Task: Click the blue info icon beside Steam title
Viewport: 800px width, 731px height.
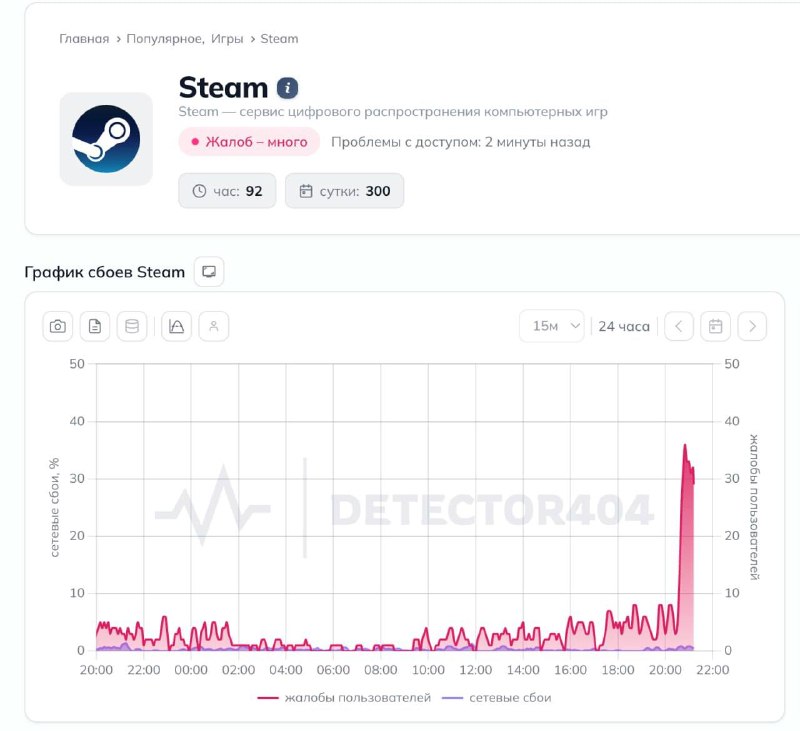Action: pyautogui.click(x=288, y=88)
